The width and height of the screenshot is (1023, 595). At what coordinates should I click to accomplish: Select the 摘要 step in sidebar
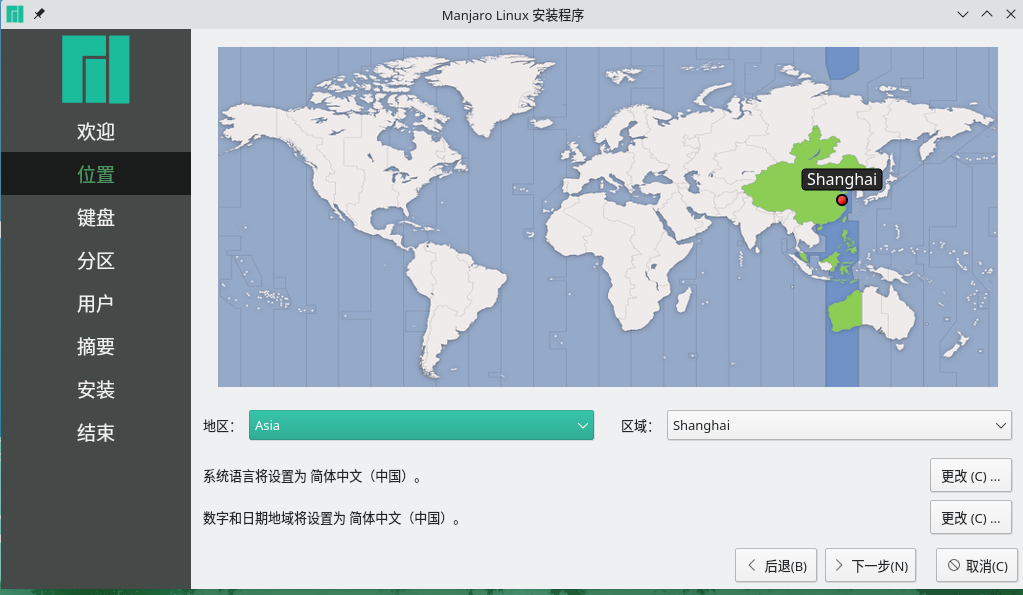point(96,346)
